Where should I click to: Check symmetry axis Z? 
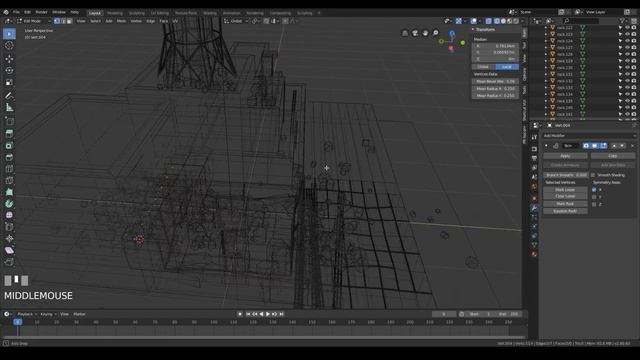pos(594,204)
